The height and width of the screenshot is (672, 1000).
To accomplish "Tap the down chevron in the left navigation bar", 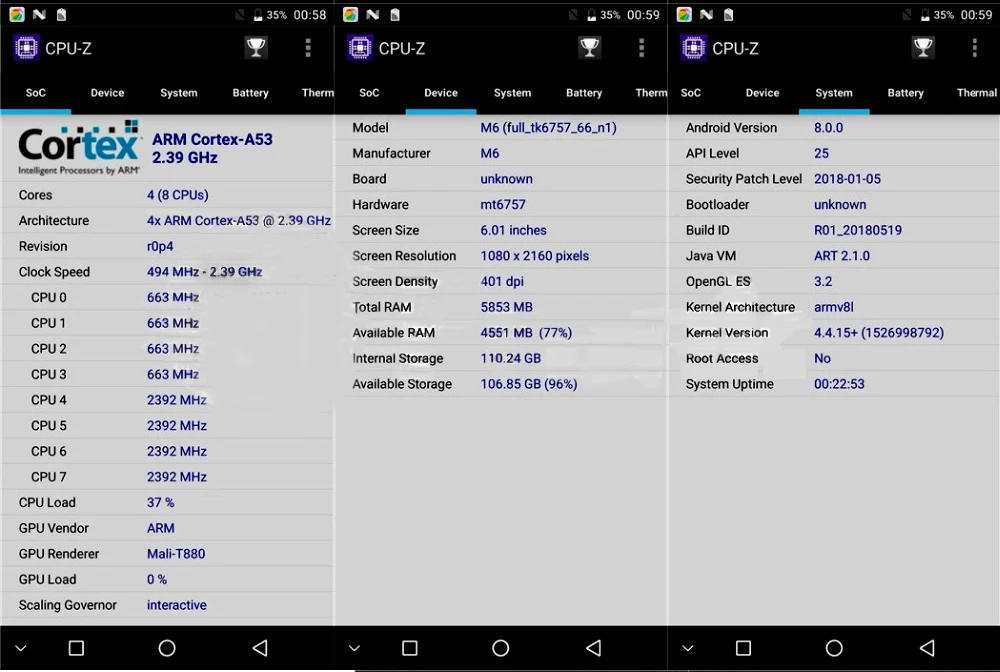I will [x=21, y=648].
